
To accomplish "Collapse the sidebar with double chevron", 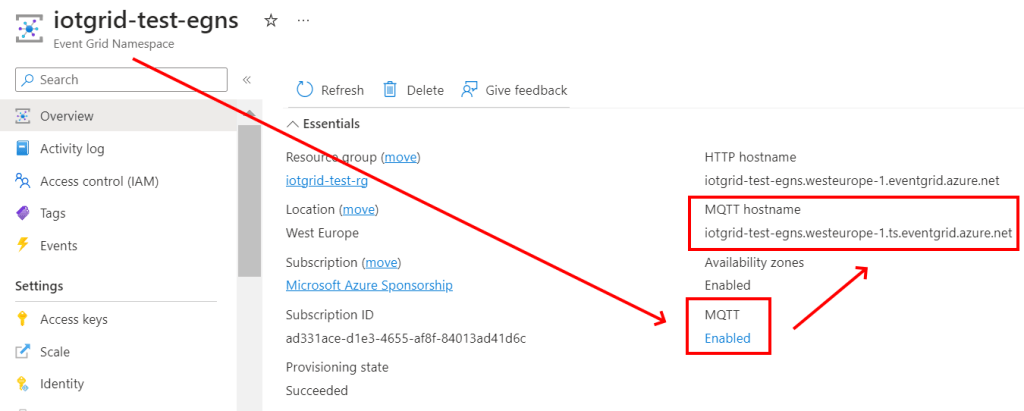I will (246, 80).
